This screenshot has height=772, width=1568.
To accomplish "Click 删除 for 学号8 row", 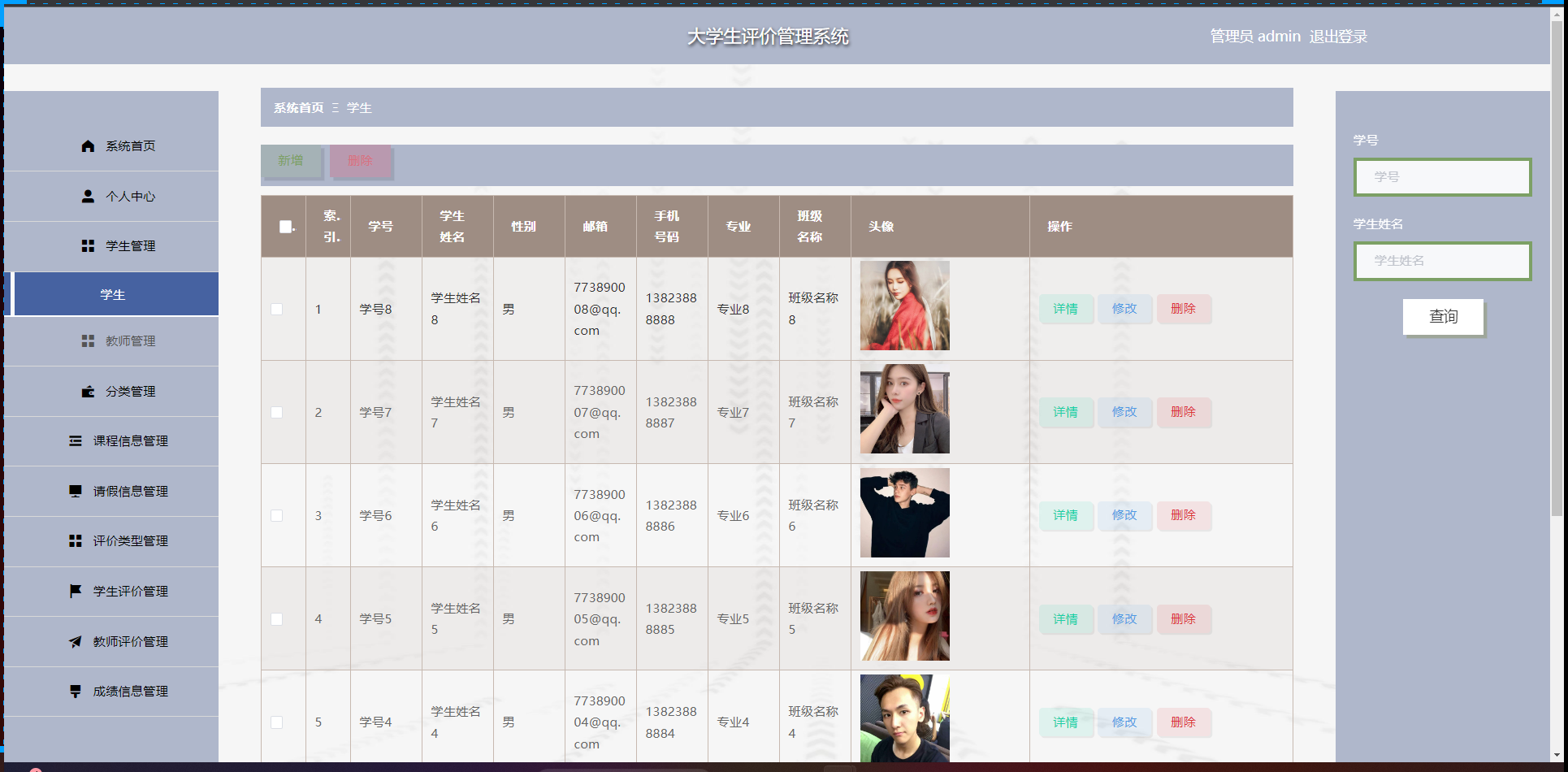I will 1184,309.
